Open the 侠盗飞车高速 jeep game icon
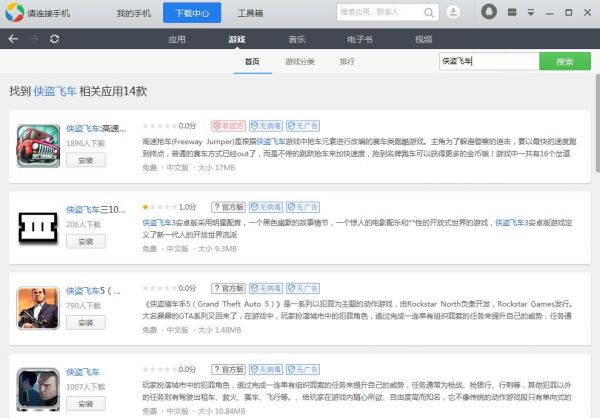The image size is (600, 418). click(38, 146)
